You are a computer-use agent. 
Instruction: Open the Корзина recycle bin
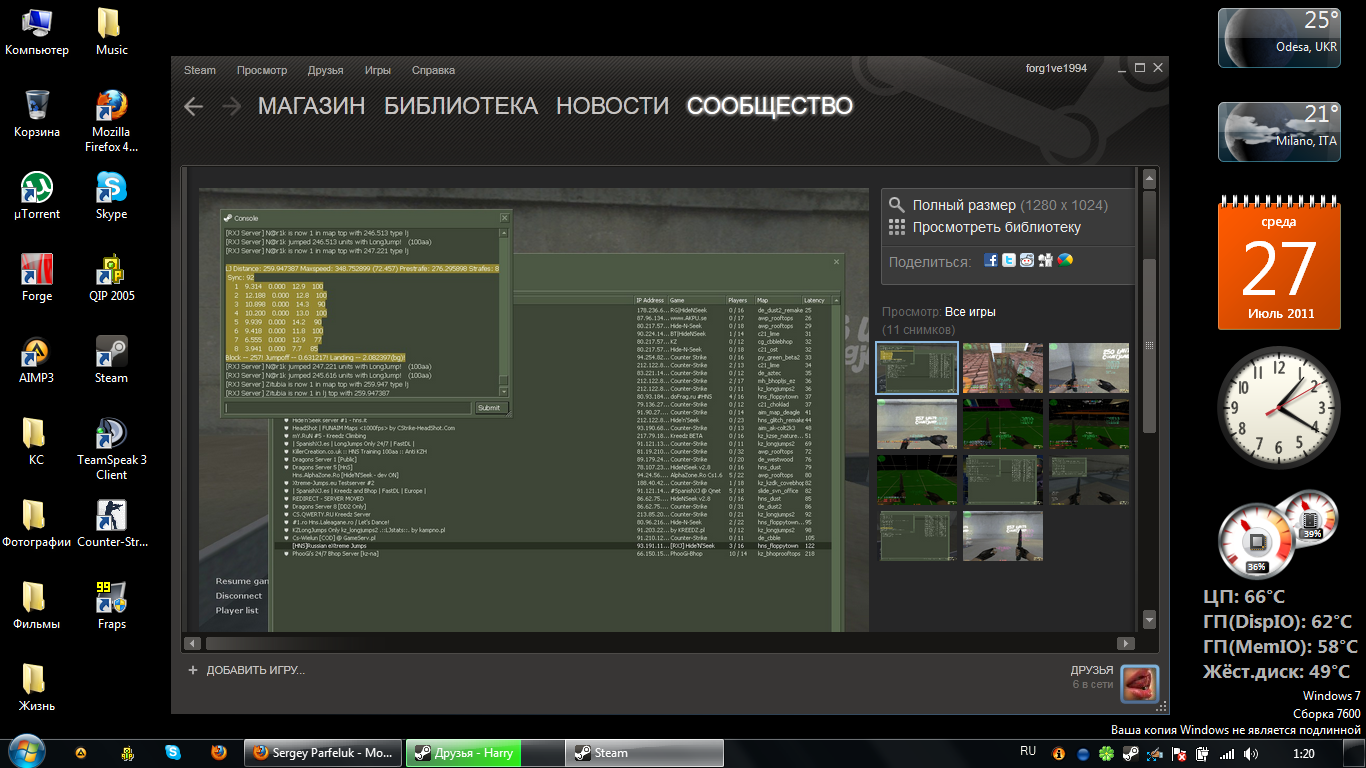click(x=37, y=113)
